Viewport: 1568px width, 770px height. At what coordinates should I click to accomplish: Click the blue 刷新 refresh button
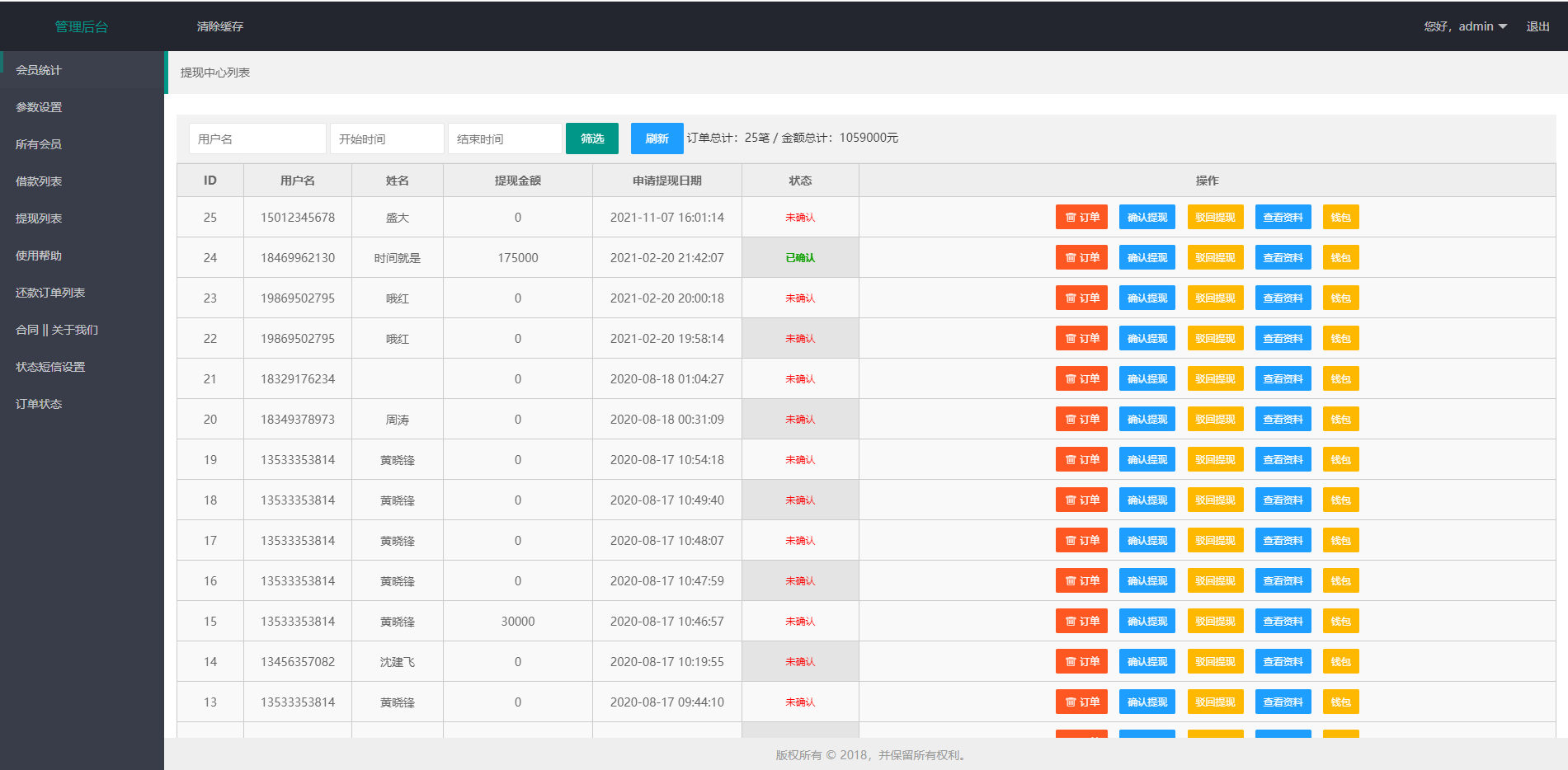point(657,139)
